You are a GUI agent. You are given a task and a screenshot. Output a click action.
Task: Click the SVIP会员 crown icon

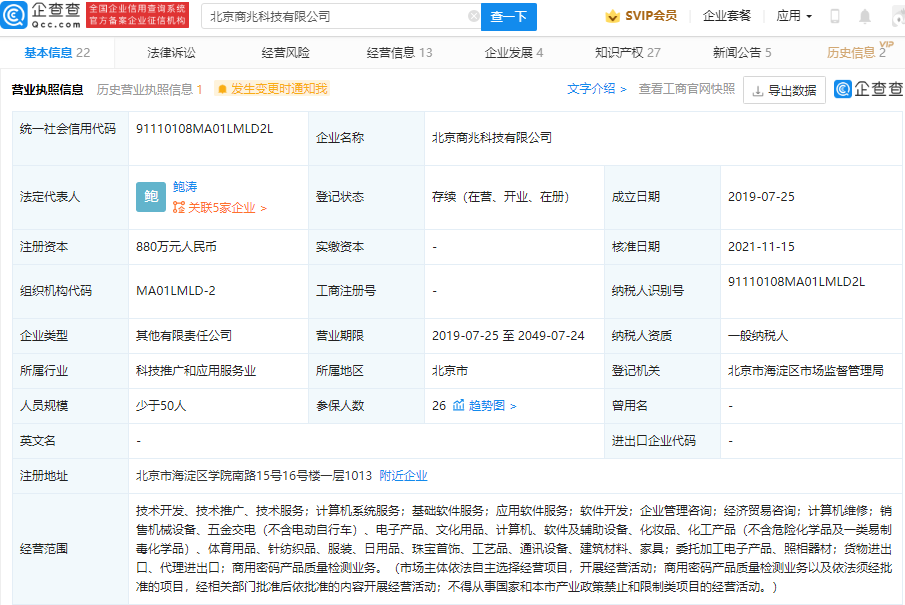[612, 16]
